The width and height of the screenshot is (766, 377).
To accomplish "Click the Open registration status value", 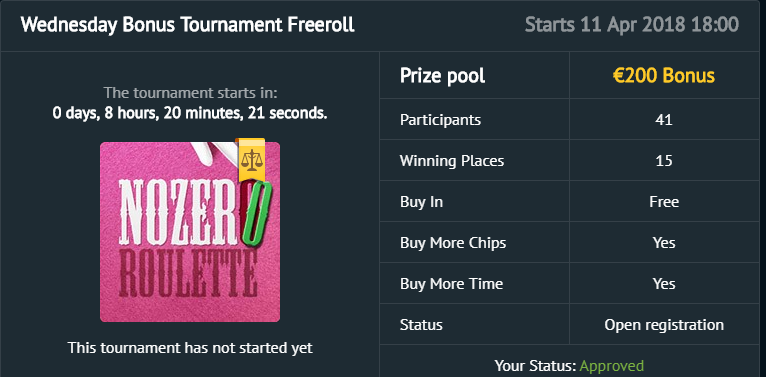I will click(x=664, y=325).
